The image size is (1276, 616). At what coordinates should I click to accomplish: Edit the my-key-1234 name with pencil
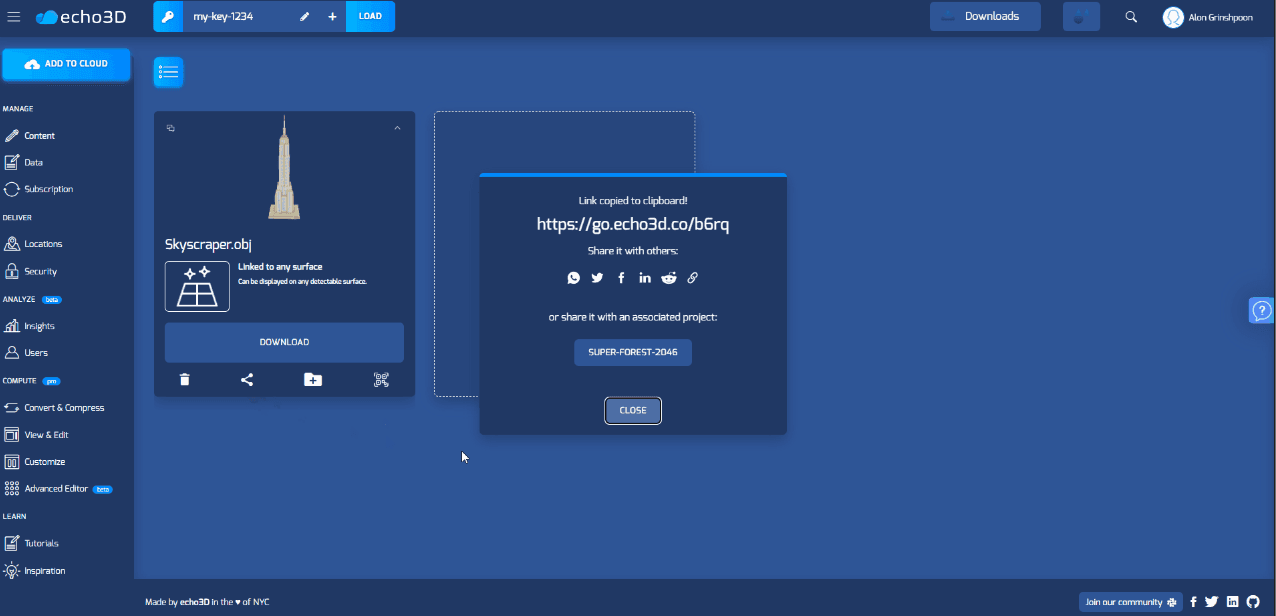tap(304, 17)
